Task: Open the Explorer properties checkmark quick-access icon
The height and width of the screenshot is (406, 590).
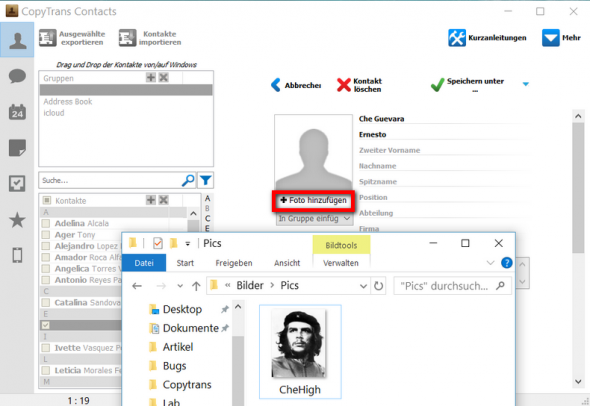Action: 158,243
